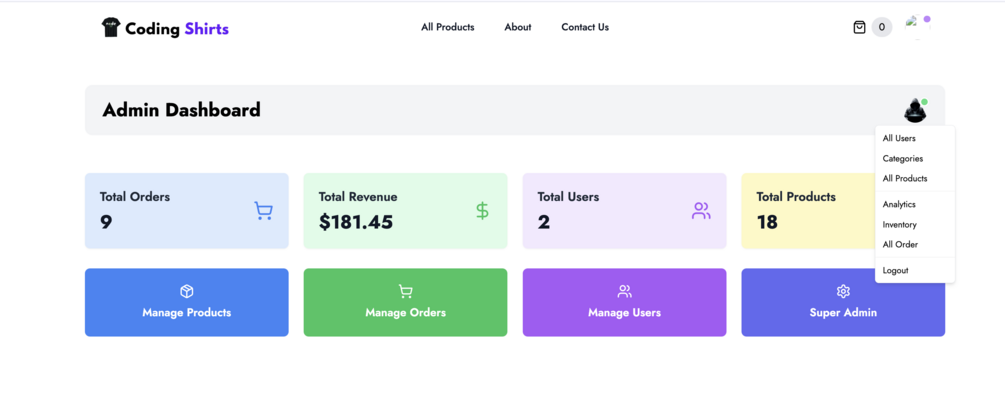The image size is (1005, 404).
Task: Click the box icon on Manage Products
Action: pyautogui.click(x=187, y=291)
